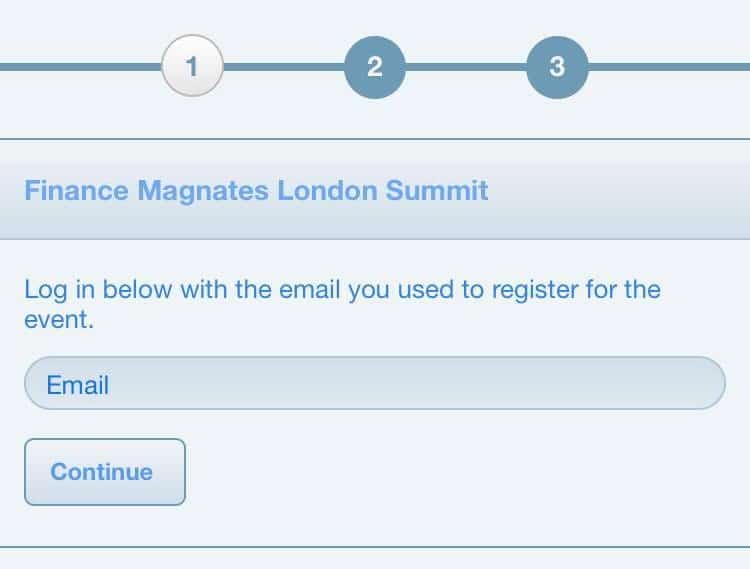The image size is (750, 569).
Task: Click the Finance Magnates London Summit title
Action: coord(256,190)
